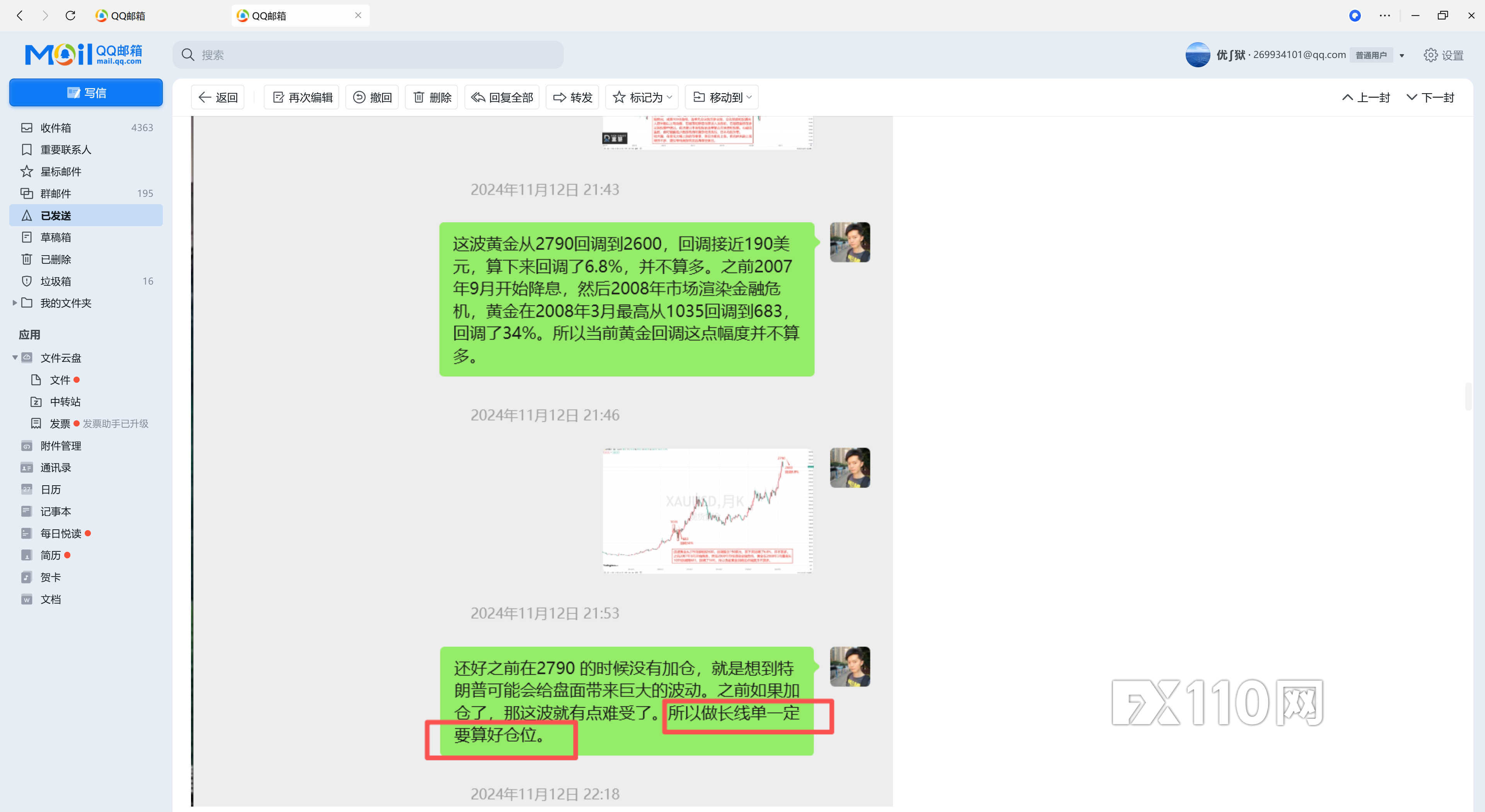Click the timestamp 2024年11月12日 21:43

click(x=545, y=189)
